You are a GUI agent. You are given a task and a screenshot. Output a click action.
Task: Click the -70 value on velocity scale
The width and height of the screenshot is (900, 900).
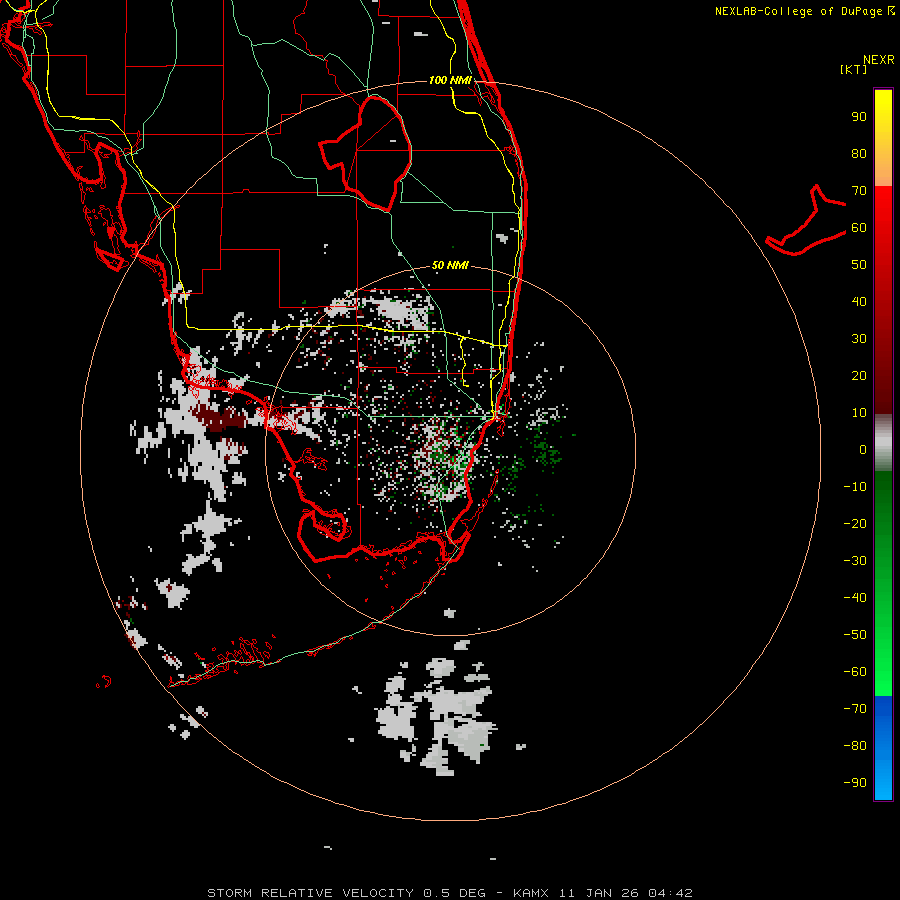(x=855, y=709)
